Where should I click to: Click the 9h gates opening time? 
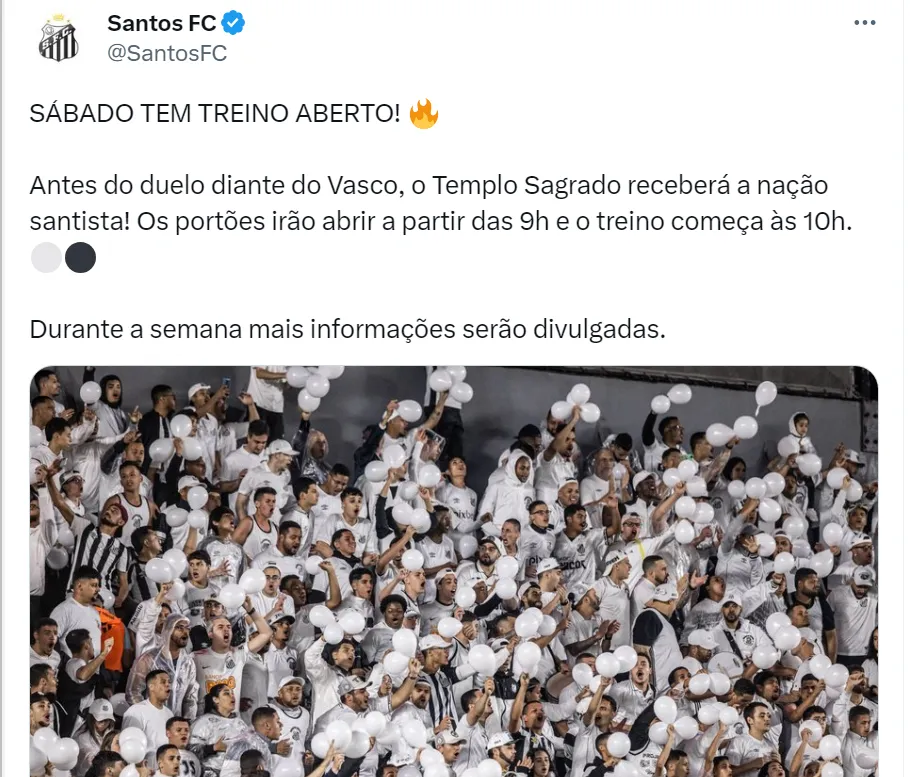click(x=534, y=222)
